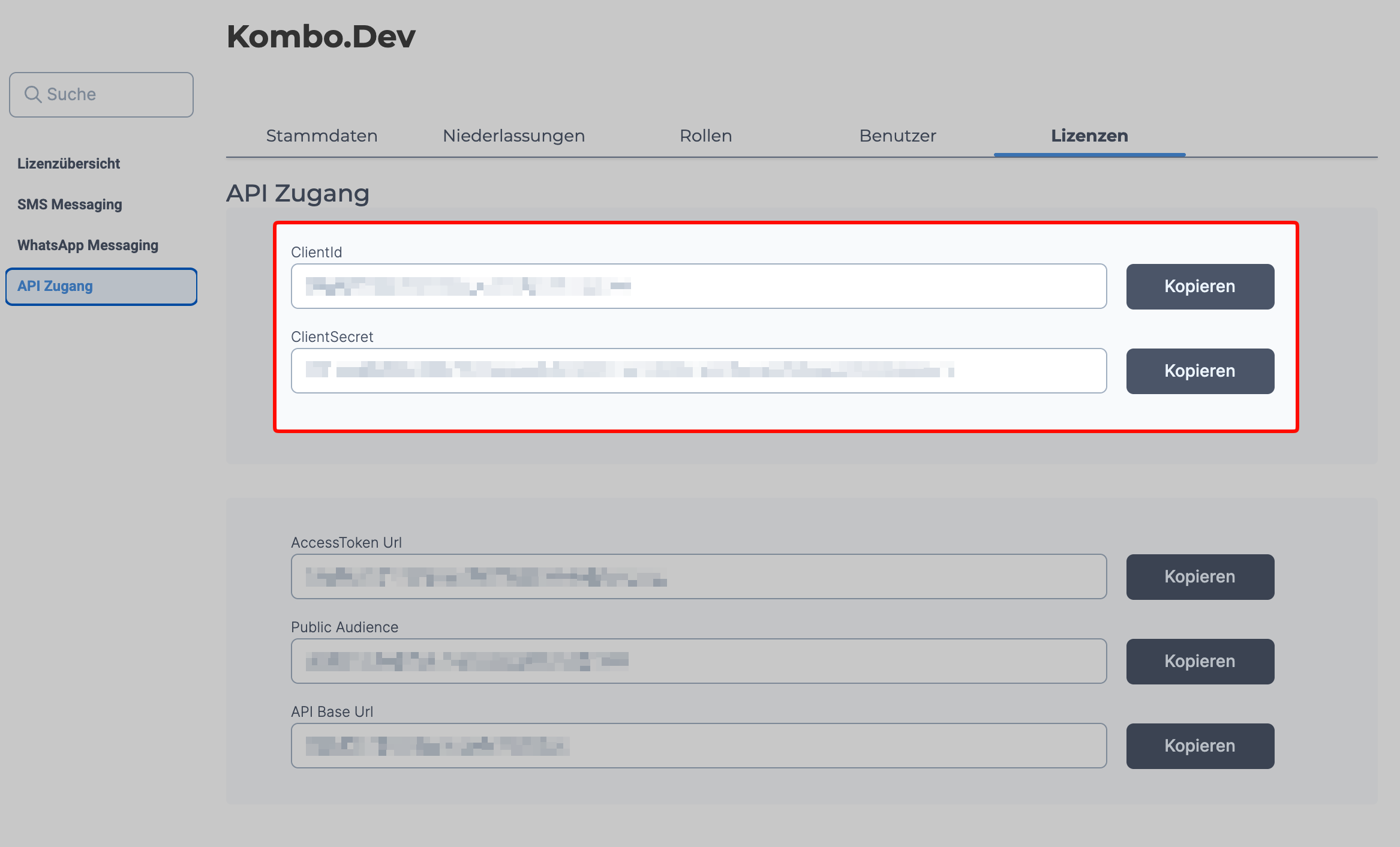Switch to the Niederlassungen tab
This screenshot has width=1400, height=847.
point(514,136)
